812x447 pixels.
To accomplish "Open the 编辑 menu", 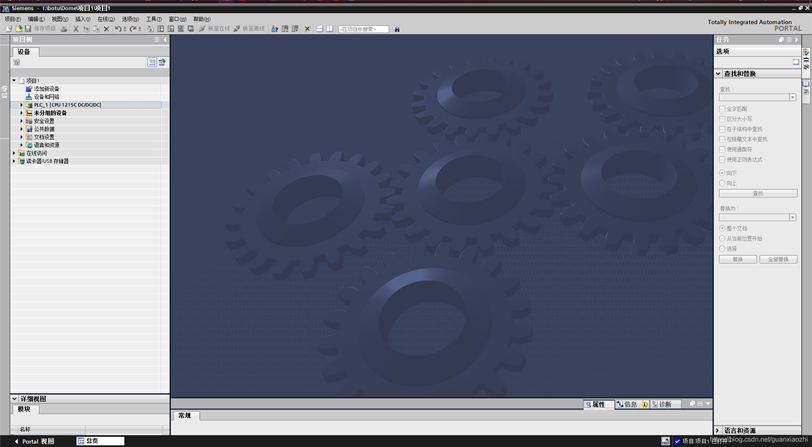I will (x=36, y=19).
